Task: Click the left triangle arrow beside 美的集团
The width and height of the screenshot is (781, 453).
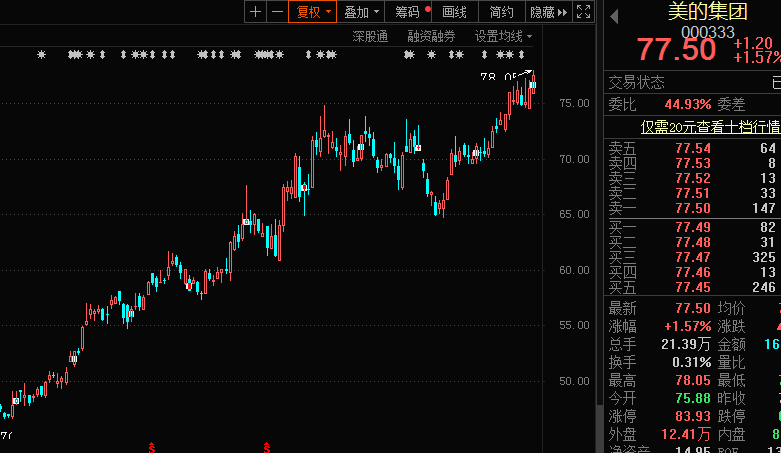Action: [613, 16]
